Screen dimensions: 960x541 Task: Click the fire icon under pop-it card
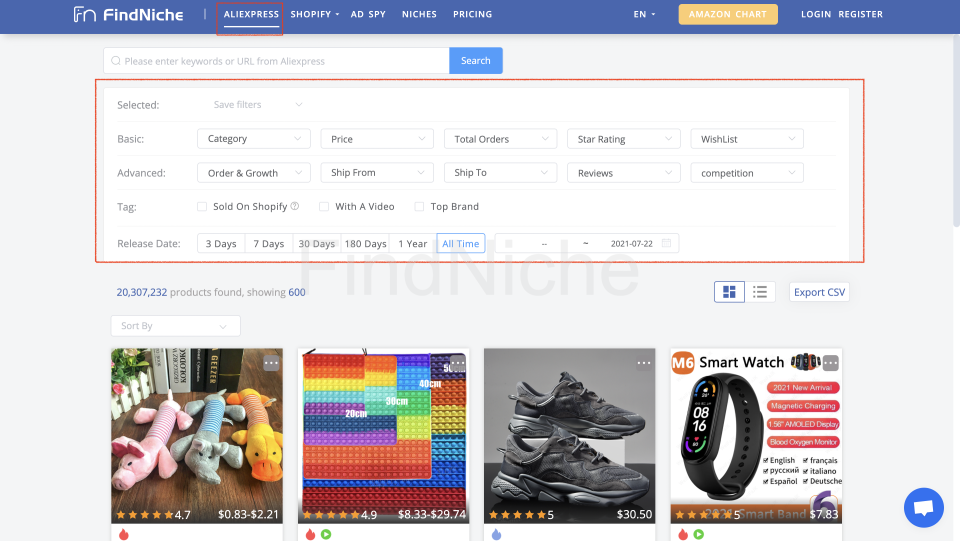(310, 534)
